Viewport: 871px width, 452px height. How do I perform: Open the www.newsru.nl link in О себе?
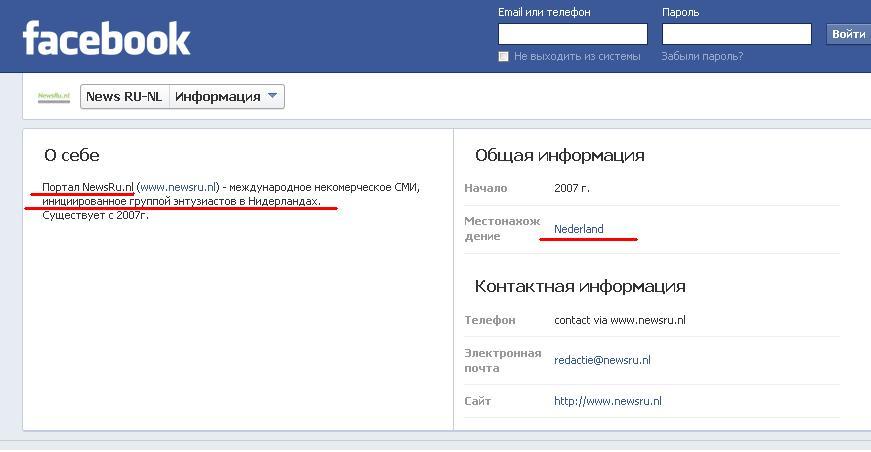tap(178, 188)
